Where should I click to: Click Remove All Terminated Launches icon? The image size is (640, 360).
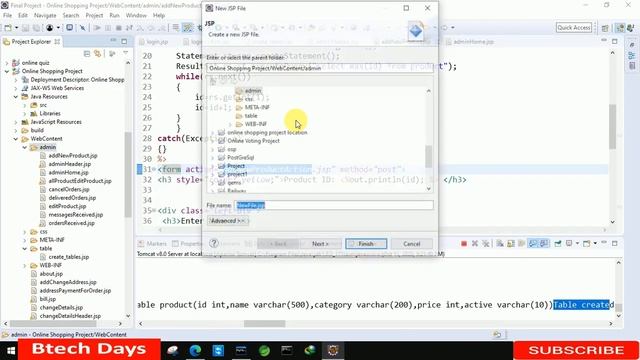tap(486, 244)
